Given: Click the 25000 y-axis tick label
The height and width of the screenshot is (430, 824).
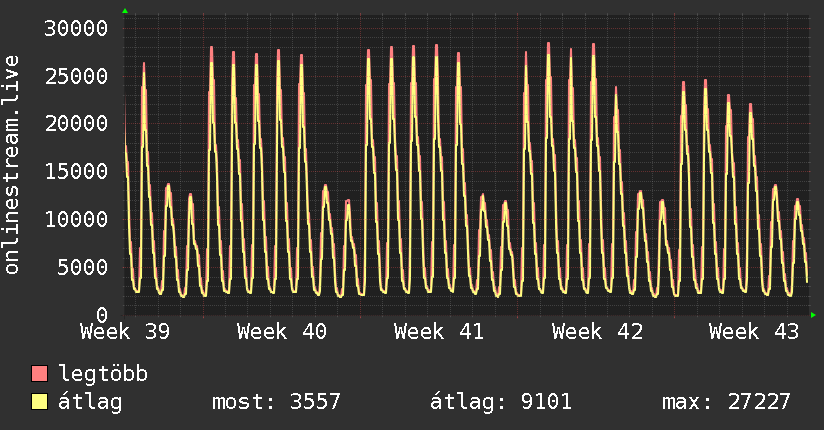Looking at the screenshot, I should tap(76, 76).
